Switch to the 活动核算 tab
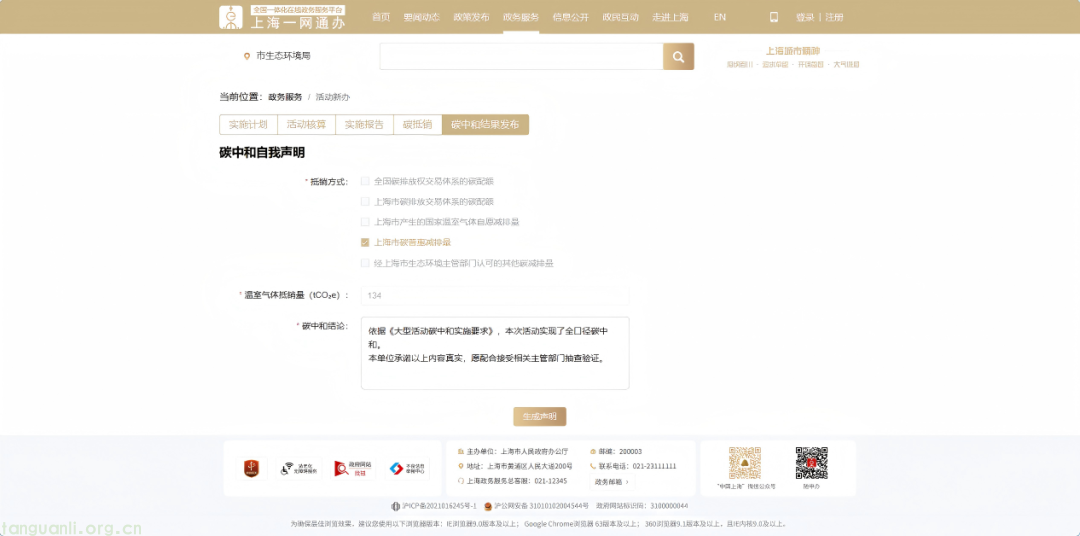This screenshot has width=1080, height=536. click(x=306, y=125)
